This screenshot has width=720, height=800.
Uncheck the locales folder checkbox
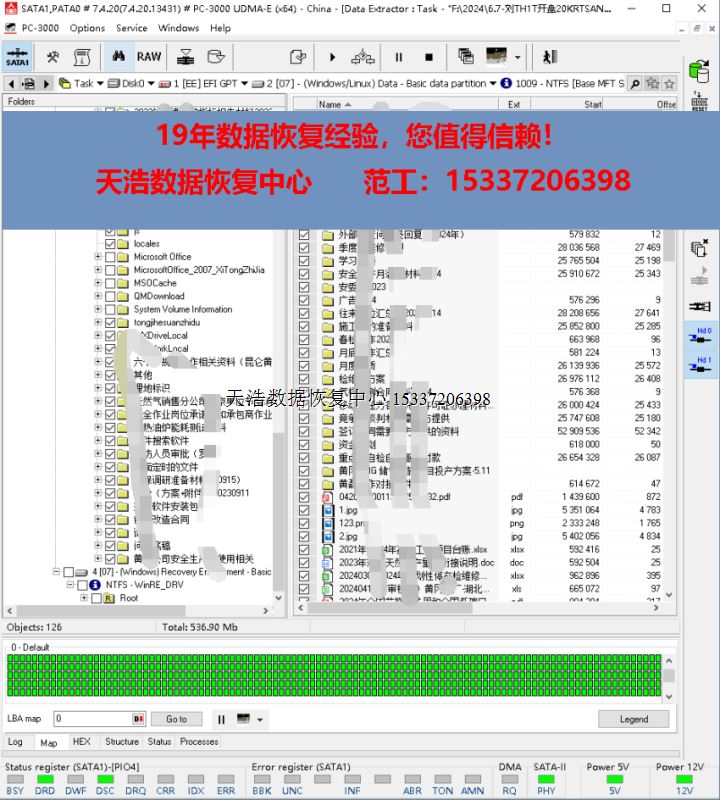click(x=110, y=244)
